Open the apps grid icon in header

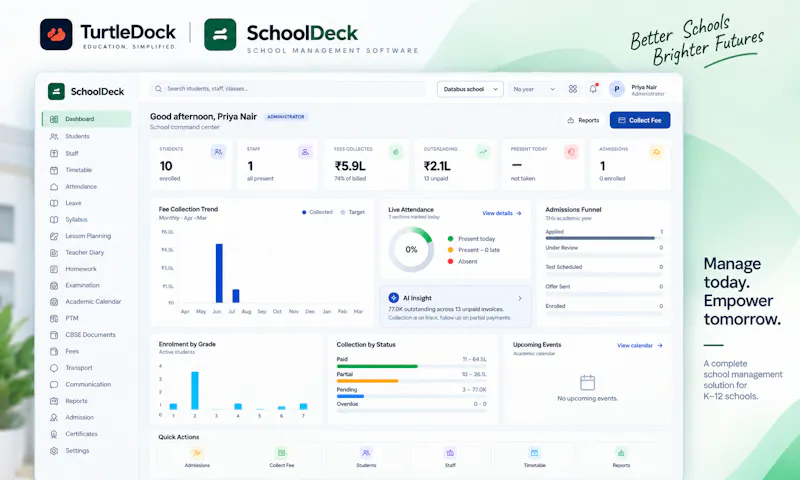(x=573, y=89)
